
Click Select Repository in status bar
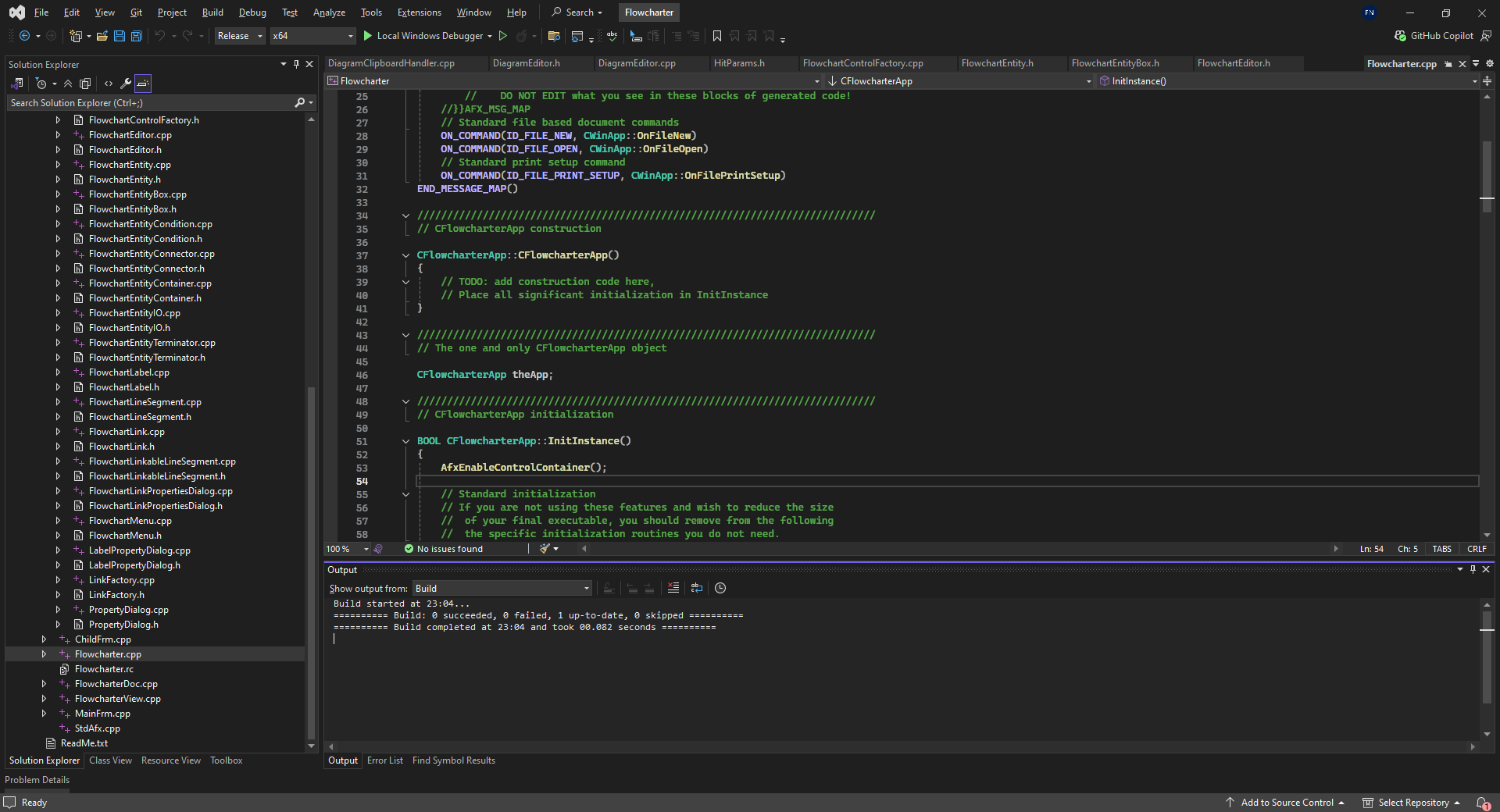[x=1411, y=803]
